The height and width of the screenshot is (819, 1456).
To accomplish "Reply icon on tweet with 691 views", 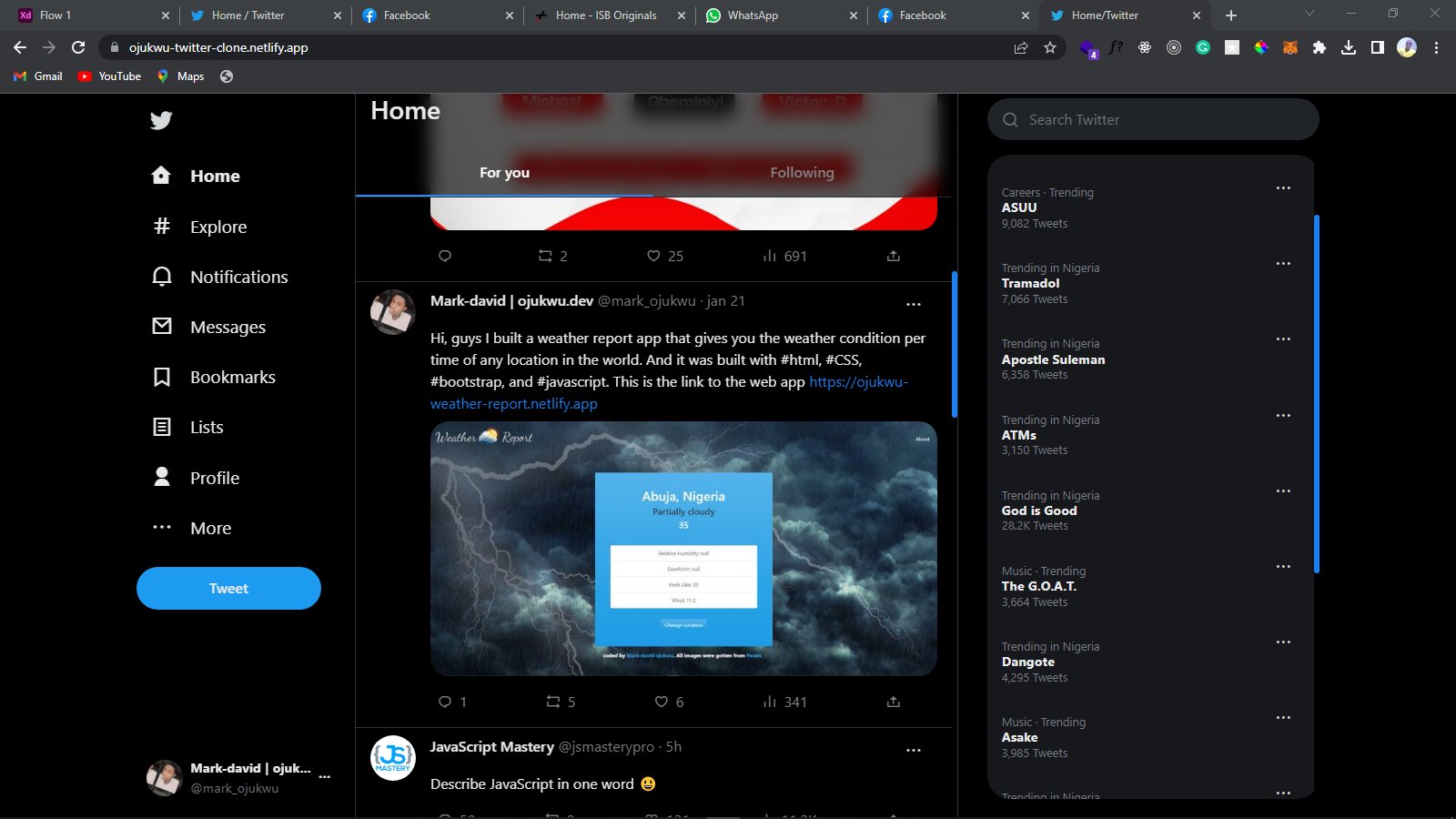I will pos(445,256).
